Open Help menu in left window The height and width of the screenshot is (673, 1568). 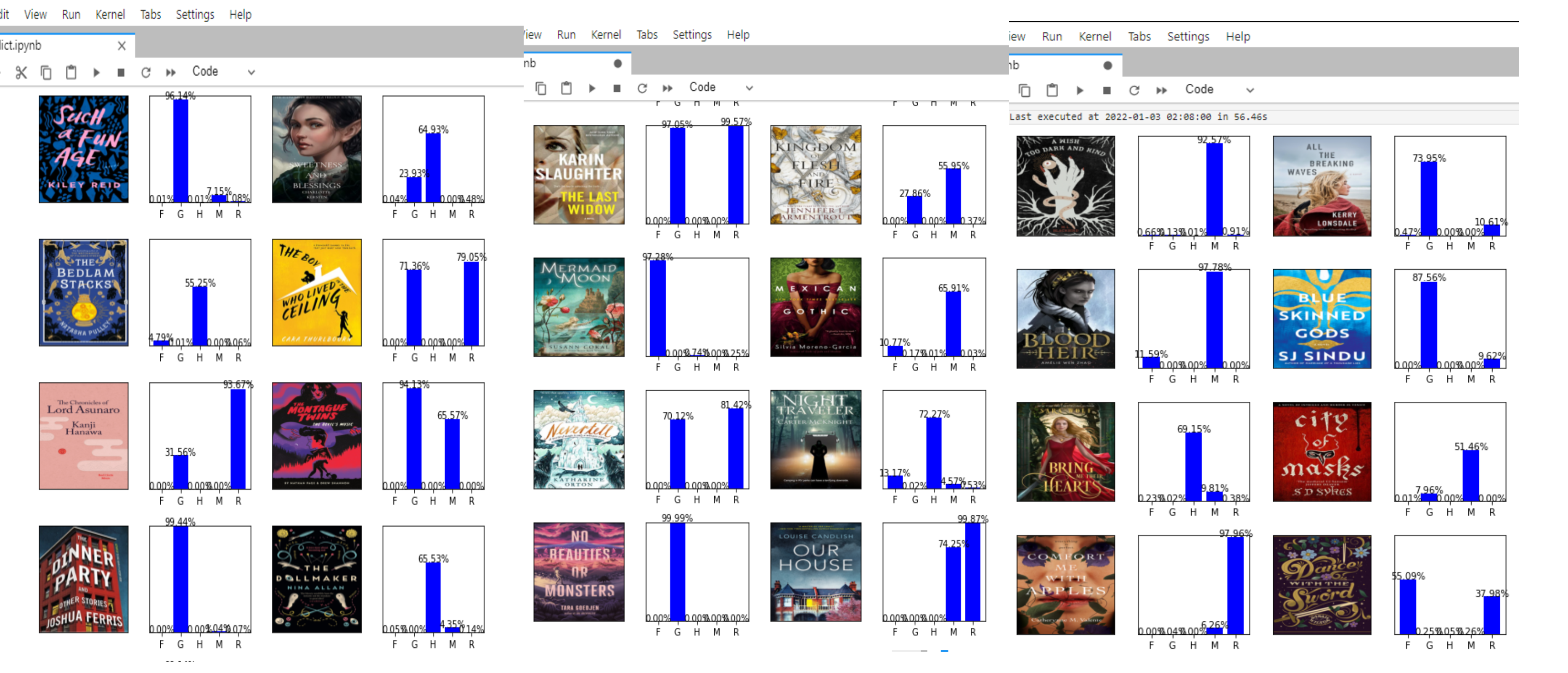pyautogui.click(x=241, y=14)
